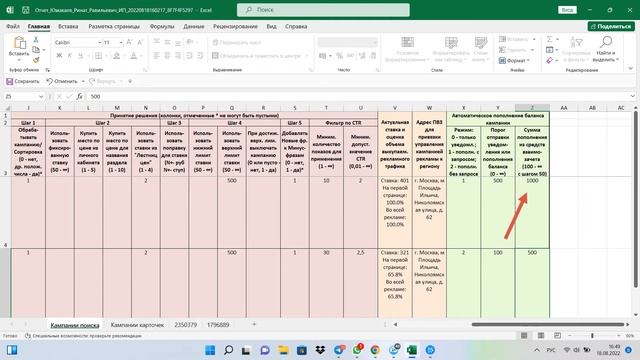
Task: Click the Сохранить button
Action: 23,81
